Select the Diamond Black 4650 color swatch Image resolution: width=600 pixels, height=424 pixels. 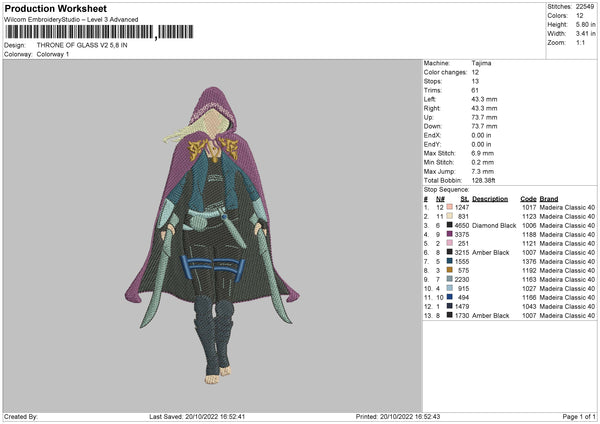(x=451, y=225)
